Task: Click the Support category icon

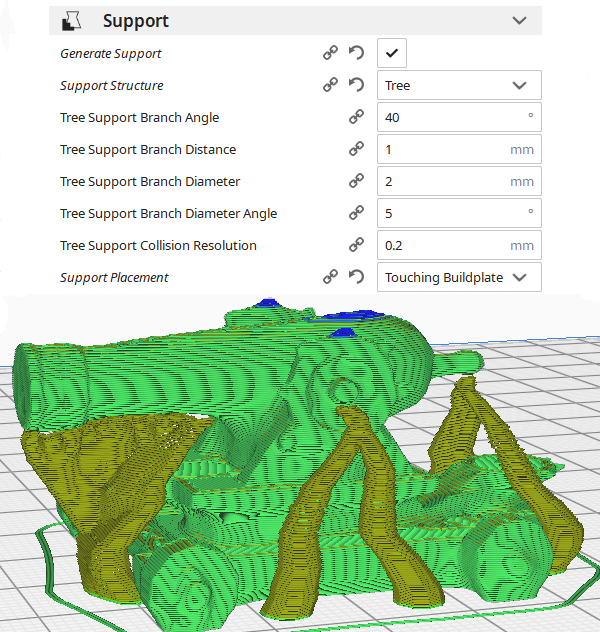Action: (x=71, y=21)
